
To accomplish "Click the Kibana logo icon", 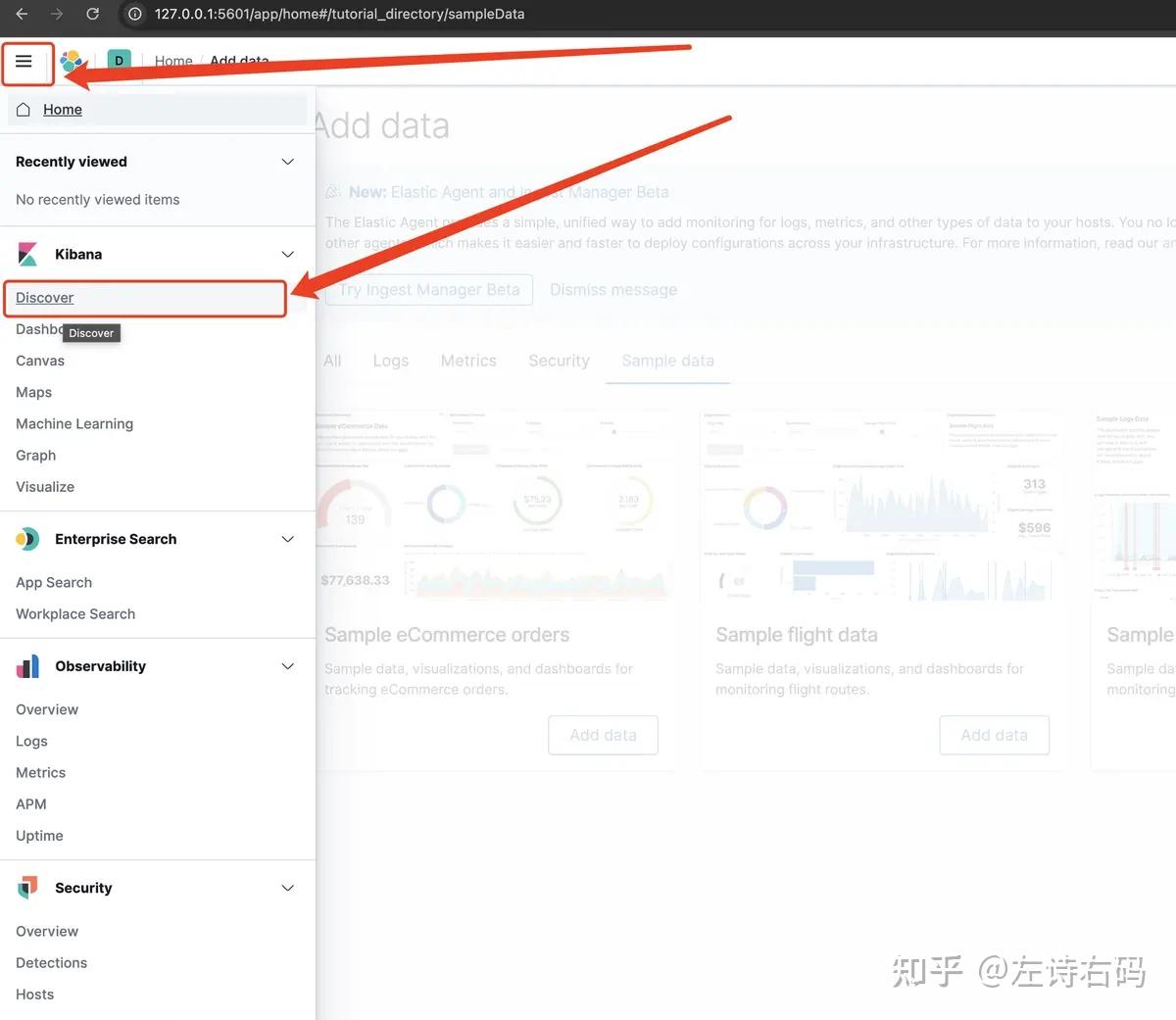I will [x=27, y=254].
